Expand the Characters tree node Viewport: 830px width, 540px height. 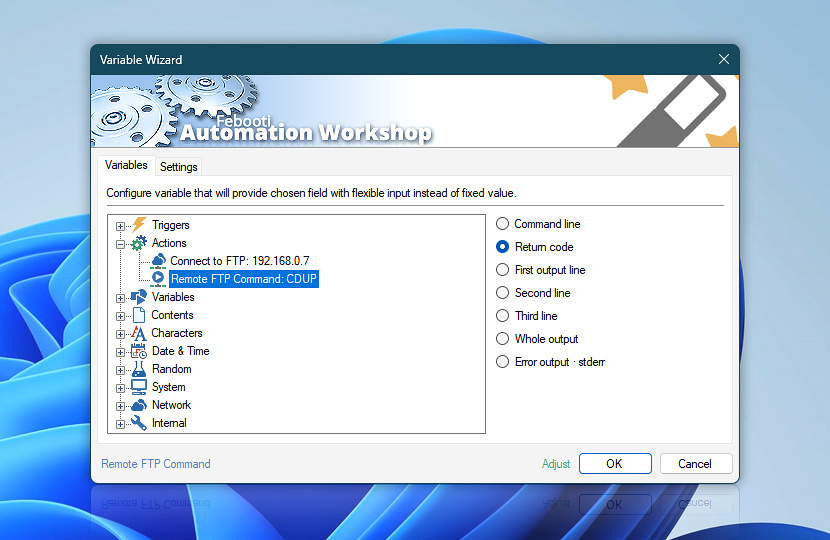(120, 335)
